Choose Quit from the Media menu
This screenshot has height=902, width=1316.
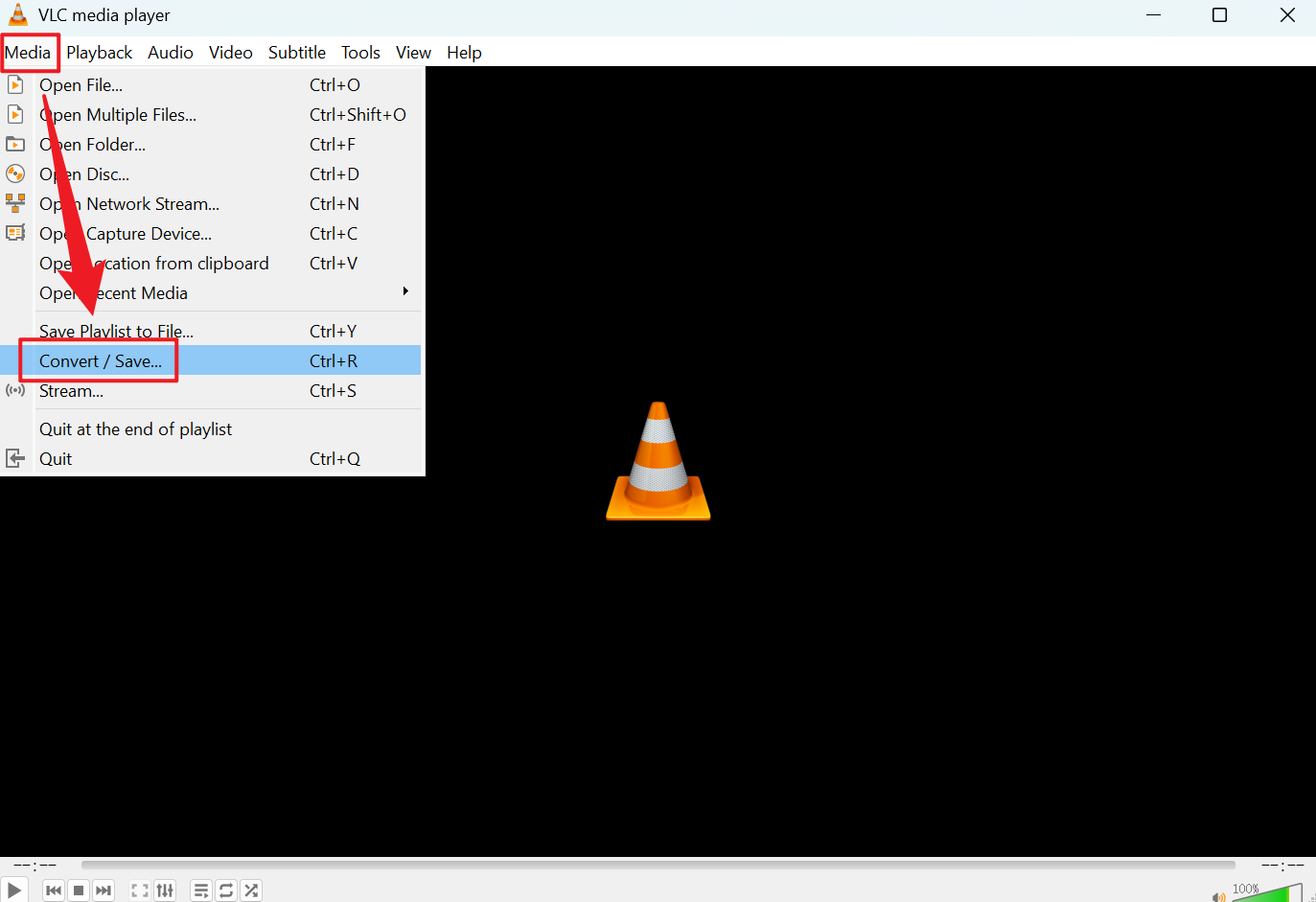[x=211, y=459]
